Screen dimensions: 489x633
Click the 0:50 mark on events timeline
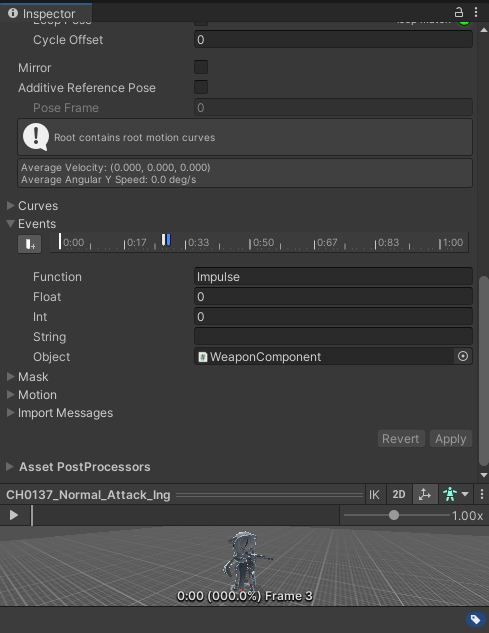[263, 243]
